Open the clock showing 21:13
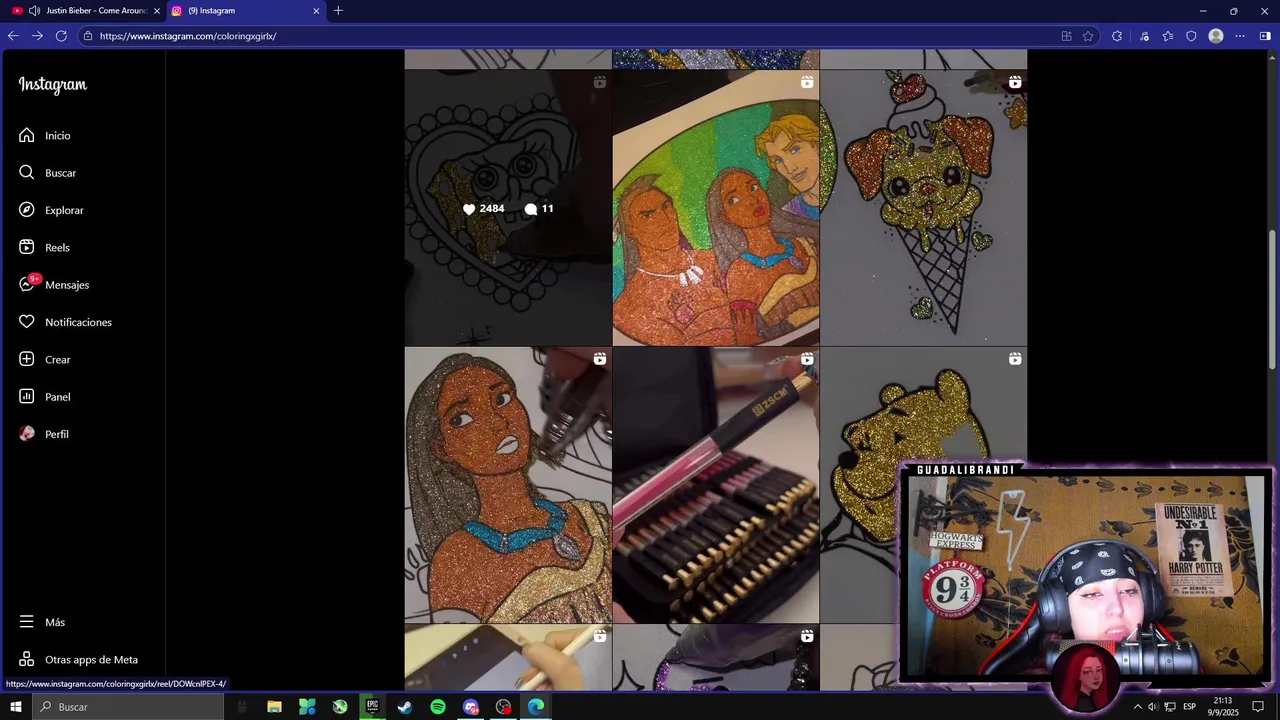1280x720 pixels. (x=1223, y=707)
